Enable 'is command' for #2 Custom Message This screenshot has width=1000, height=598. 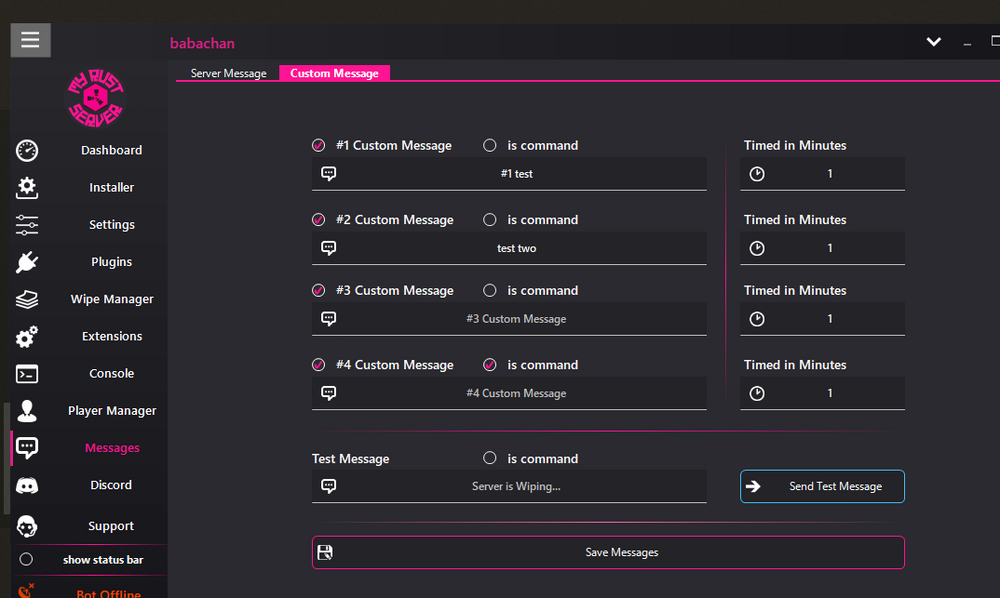(x=490, y=220)
